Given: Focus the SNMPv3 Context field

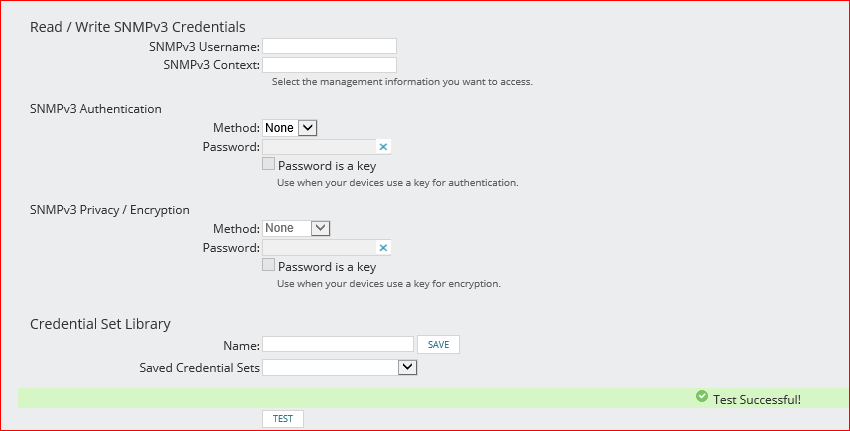Looking at the screenshot, I should (329, 65).
